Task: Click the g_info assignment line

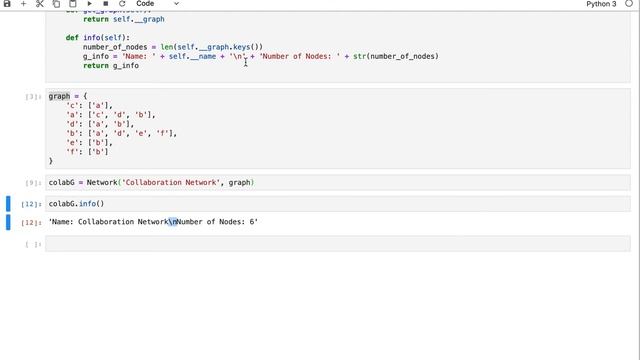Action: click(x=261, y=56)
